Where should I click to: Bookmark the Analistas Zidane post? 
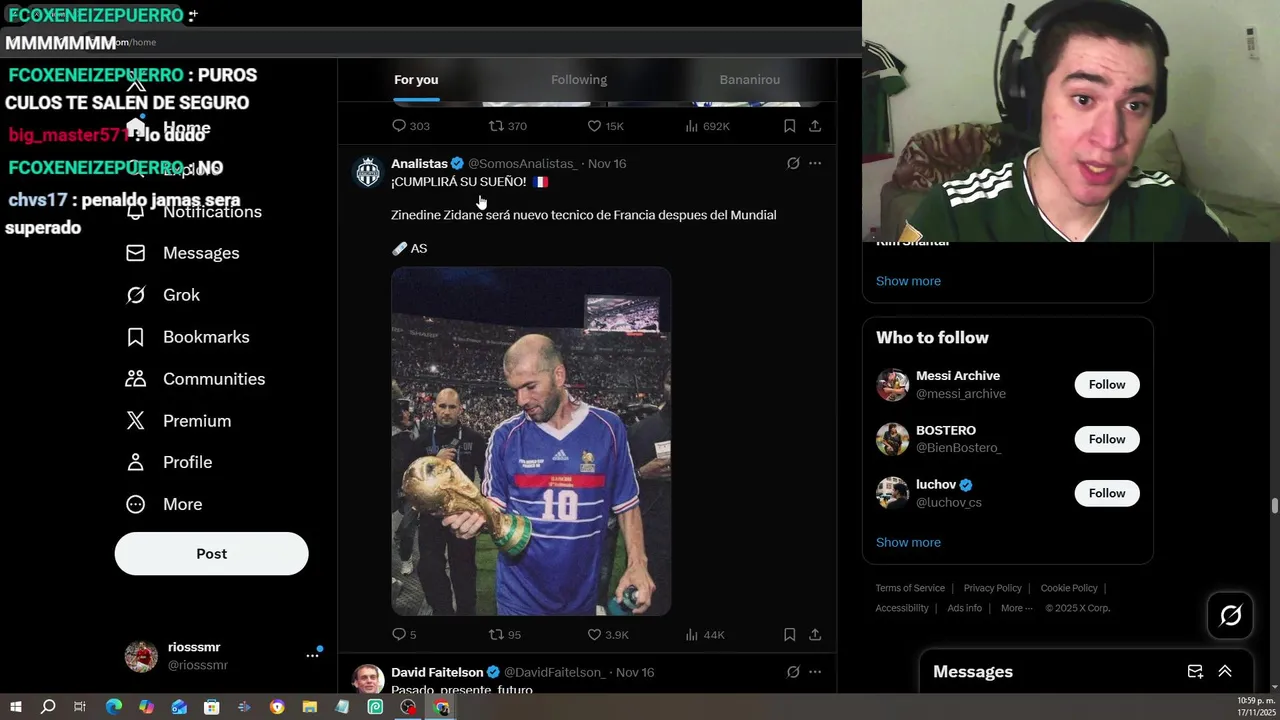coord(789,635)
